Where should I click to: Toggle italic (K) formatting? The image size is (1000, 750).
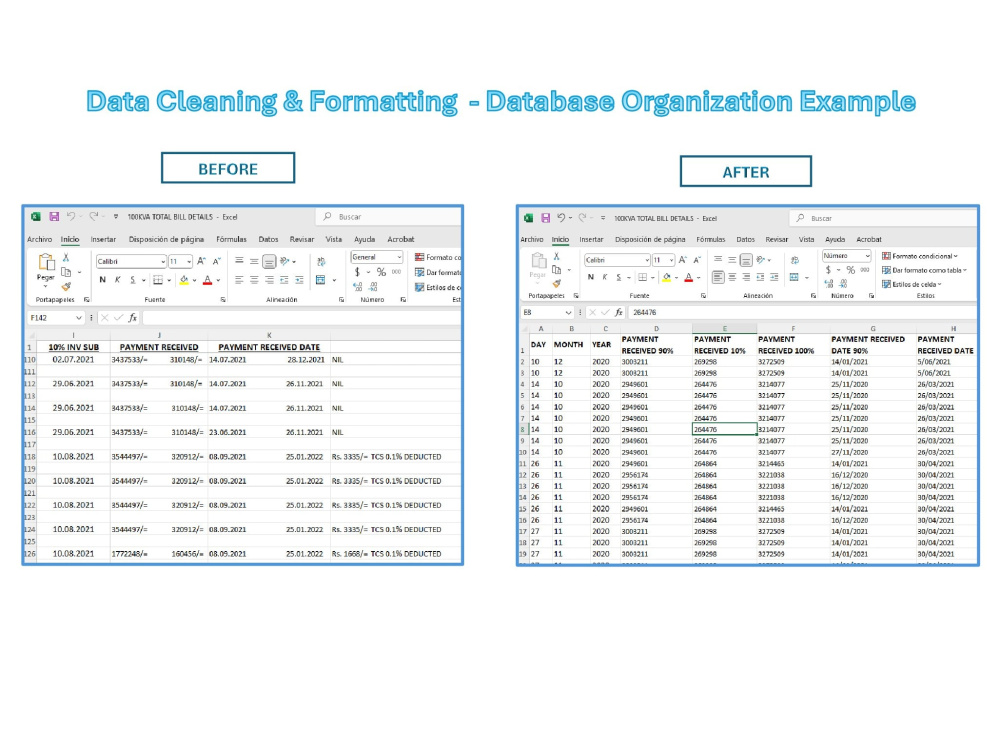(117, 278)
